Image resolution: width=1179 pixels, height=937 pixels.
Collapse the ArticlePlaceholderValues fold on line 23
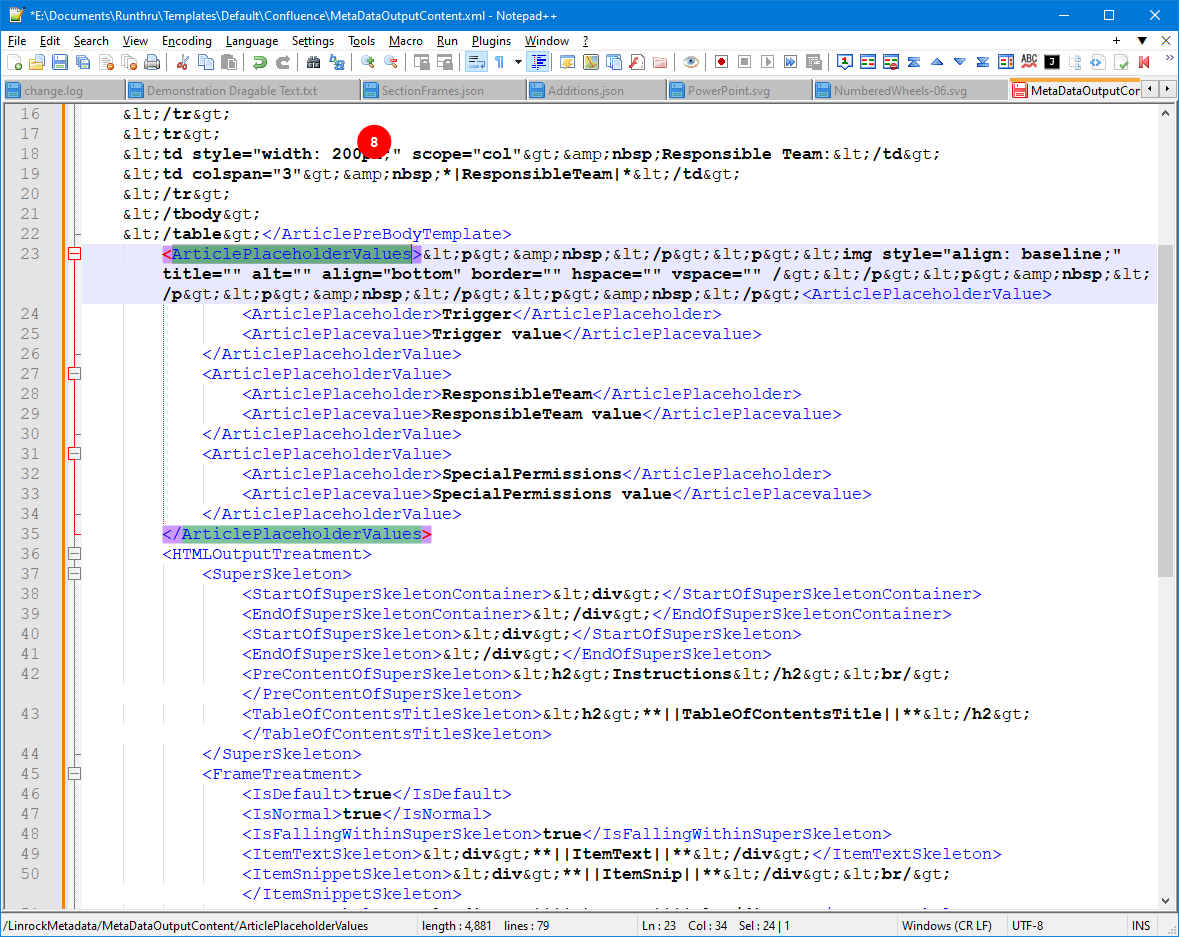pyautogui.click(x=73, y=254)
